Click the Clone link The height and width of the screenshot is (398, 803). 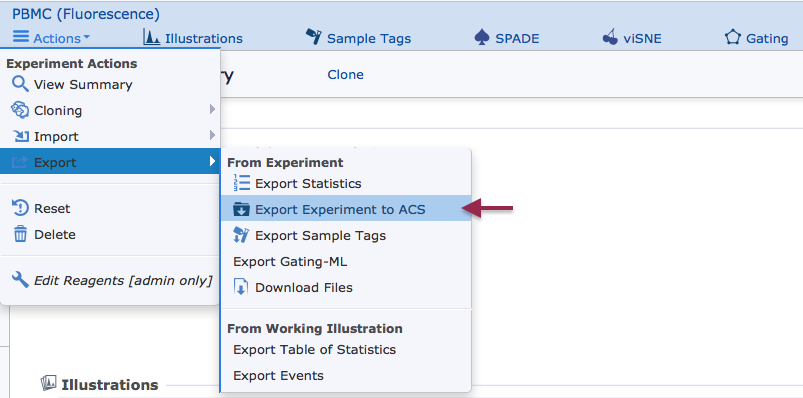click(x=346, y=75)
